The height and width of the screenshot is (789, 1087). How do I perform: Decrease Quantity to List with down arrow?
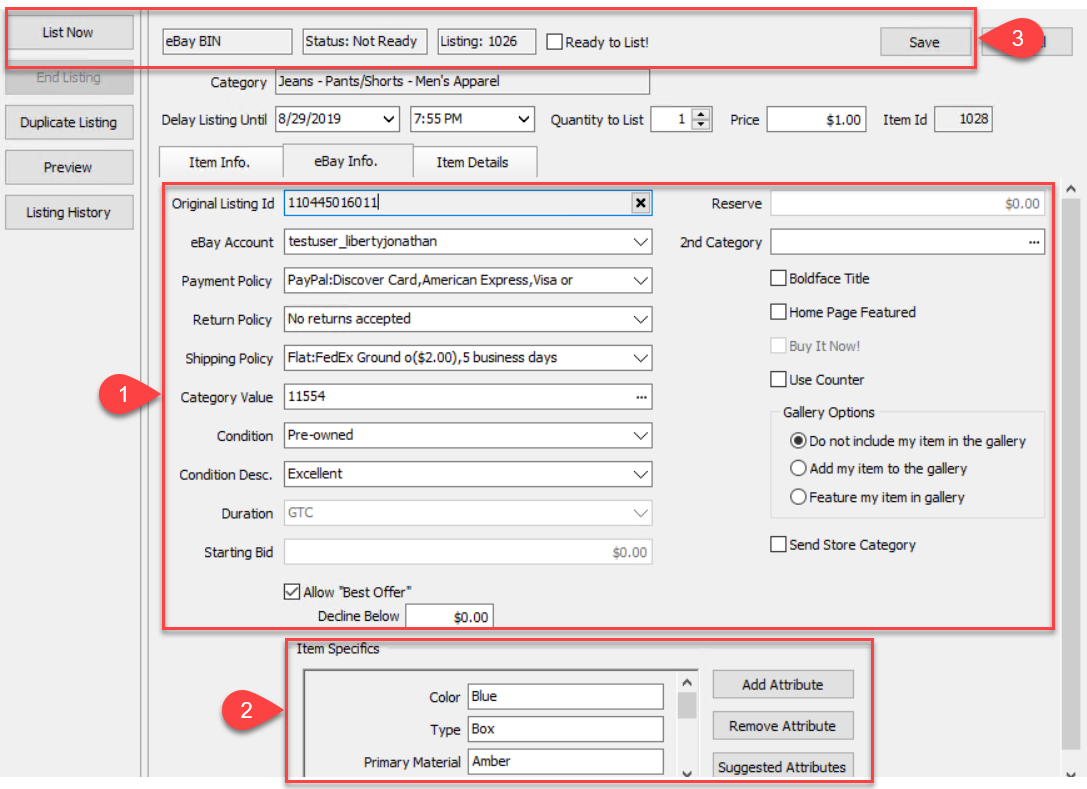click(702, 125)
